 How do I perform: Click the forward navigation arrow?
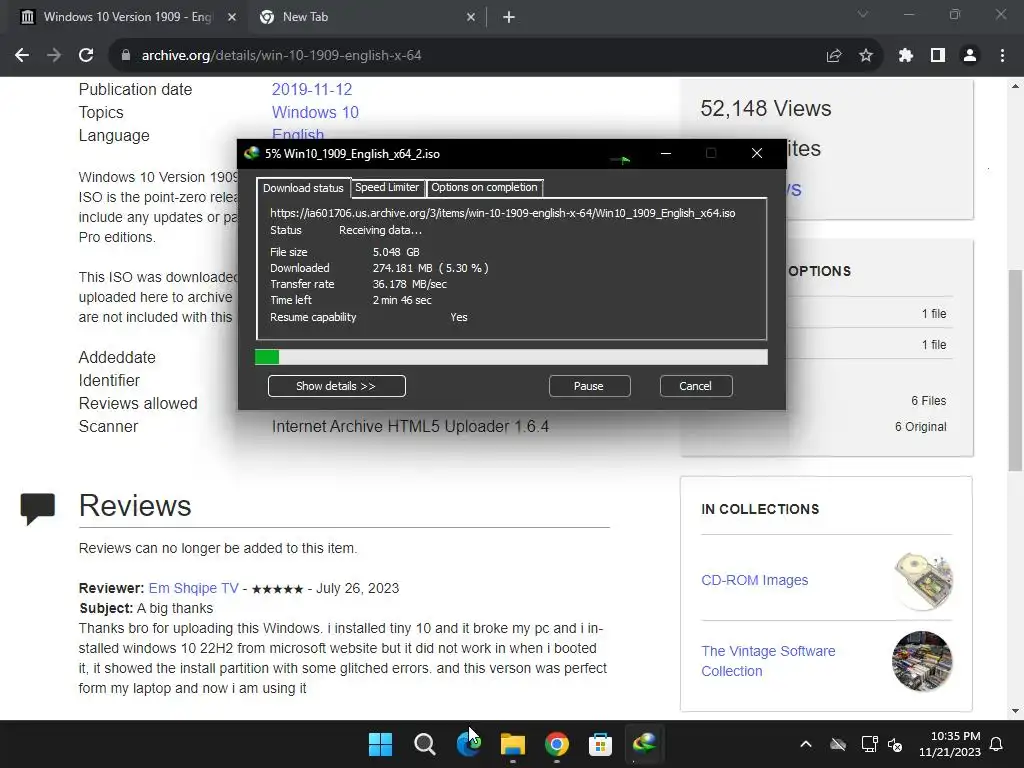pyautogui.click(x=54, y=56)
